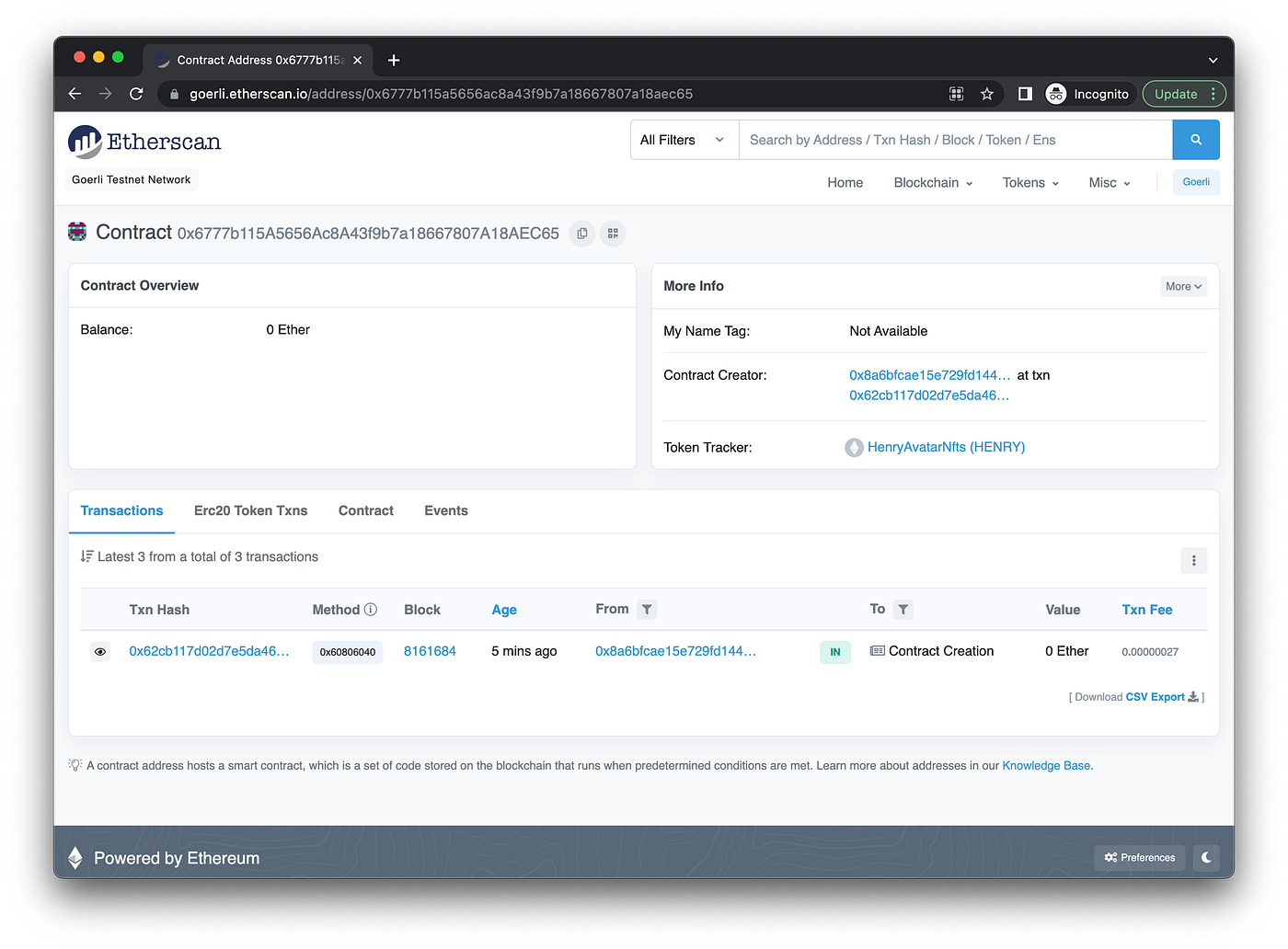The width and height of the screenshot is (1288, 949).
Task: Open creator address 0x8a6bfcae15e729fd144 in More Info
Action: click(x=929, y=375)
